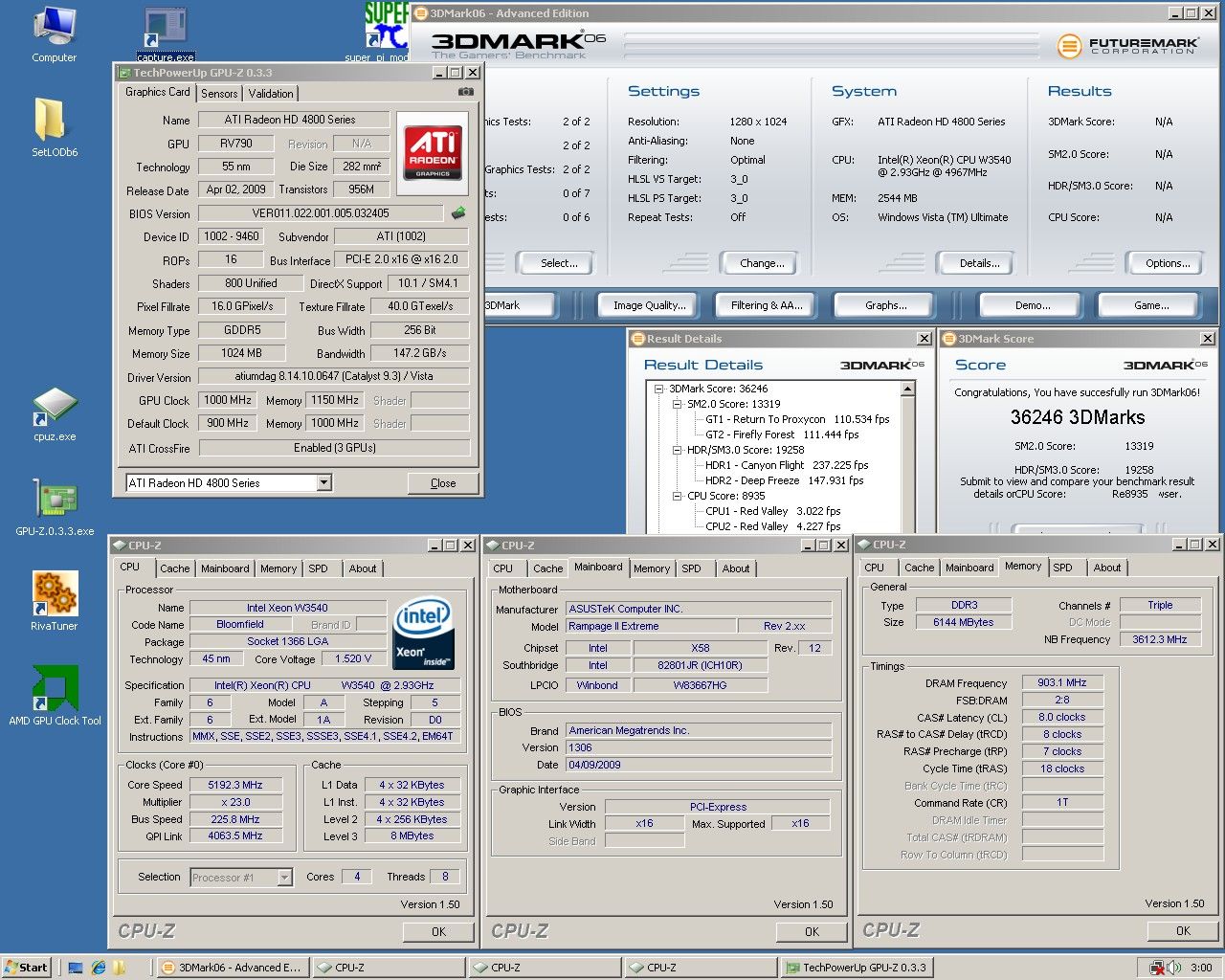Click Result Details scrollbar up arrow
1225x980 pixels.
coord(907,389)
